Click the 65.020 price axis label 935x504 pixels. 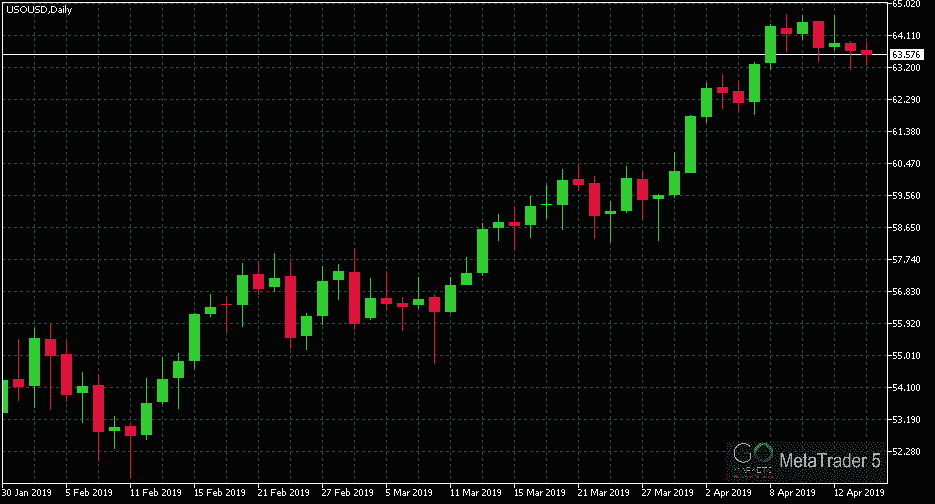click(x=905, y=4)
